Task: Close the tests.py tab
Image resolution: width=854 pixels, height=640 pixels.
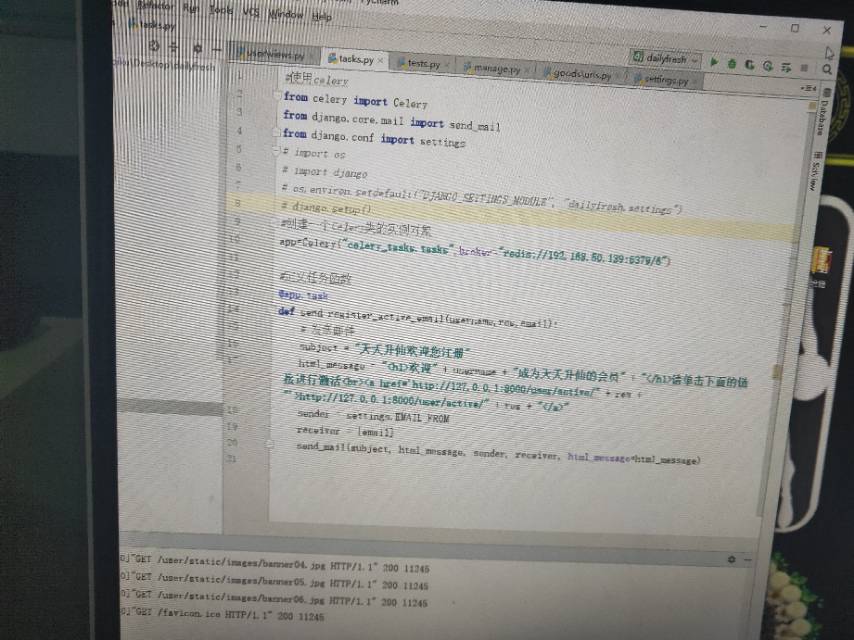Action: [447, 65]
